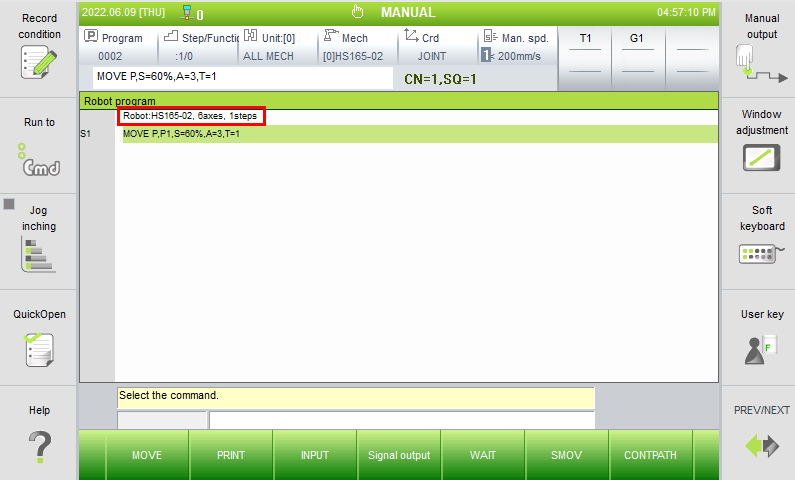The image size is (795, 480).
Task: Open Window adjustment icon
Action: (762, 158)
